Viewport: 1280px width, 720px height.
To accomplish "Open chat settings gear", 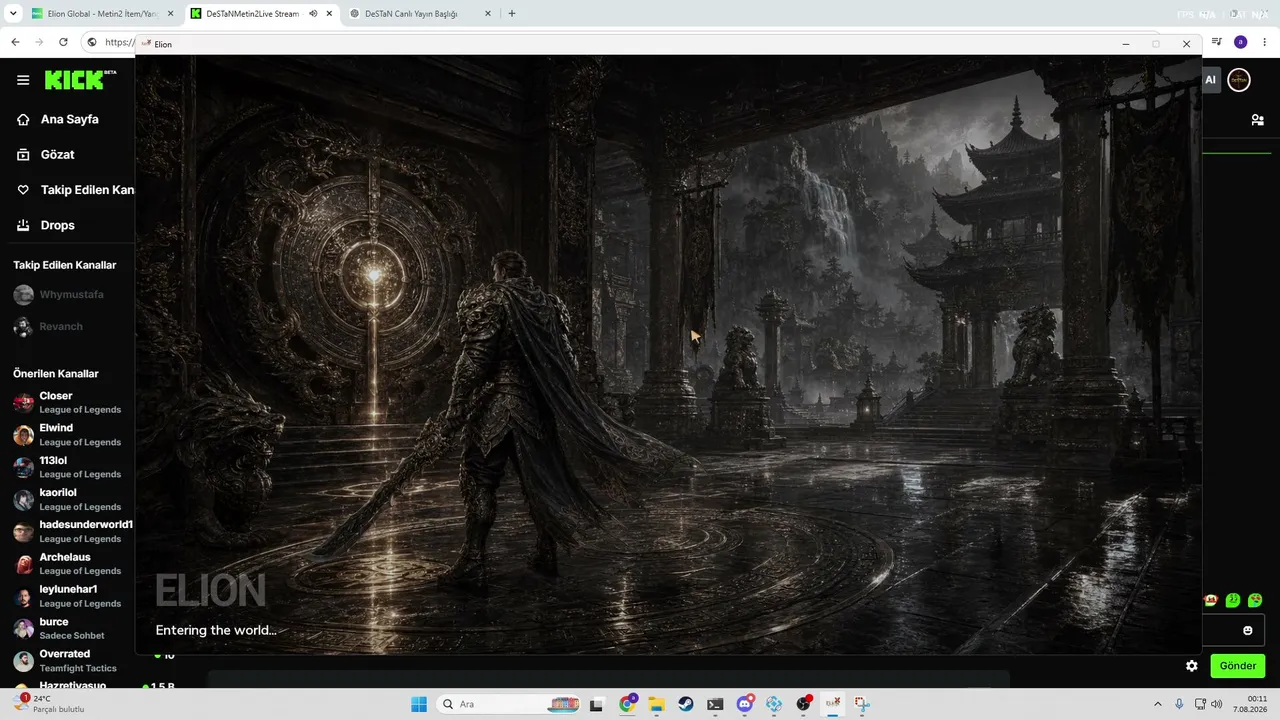I will pos(1192,666).
